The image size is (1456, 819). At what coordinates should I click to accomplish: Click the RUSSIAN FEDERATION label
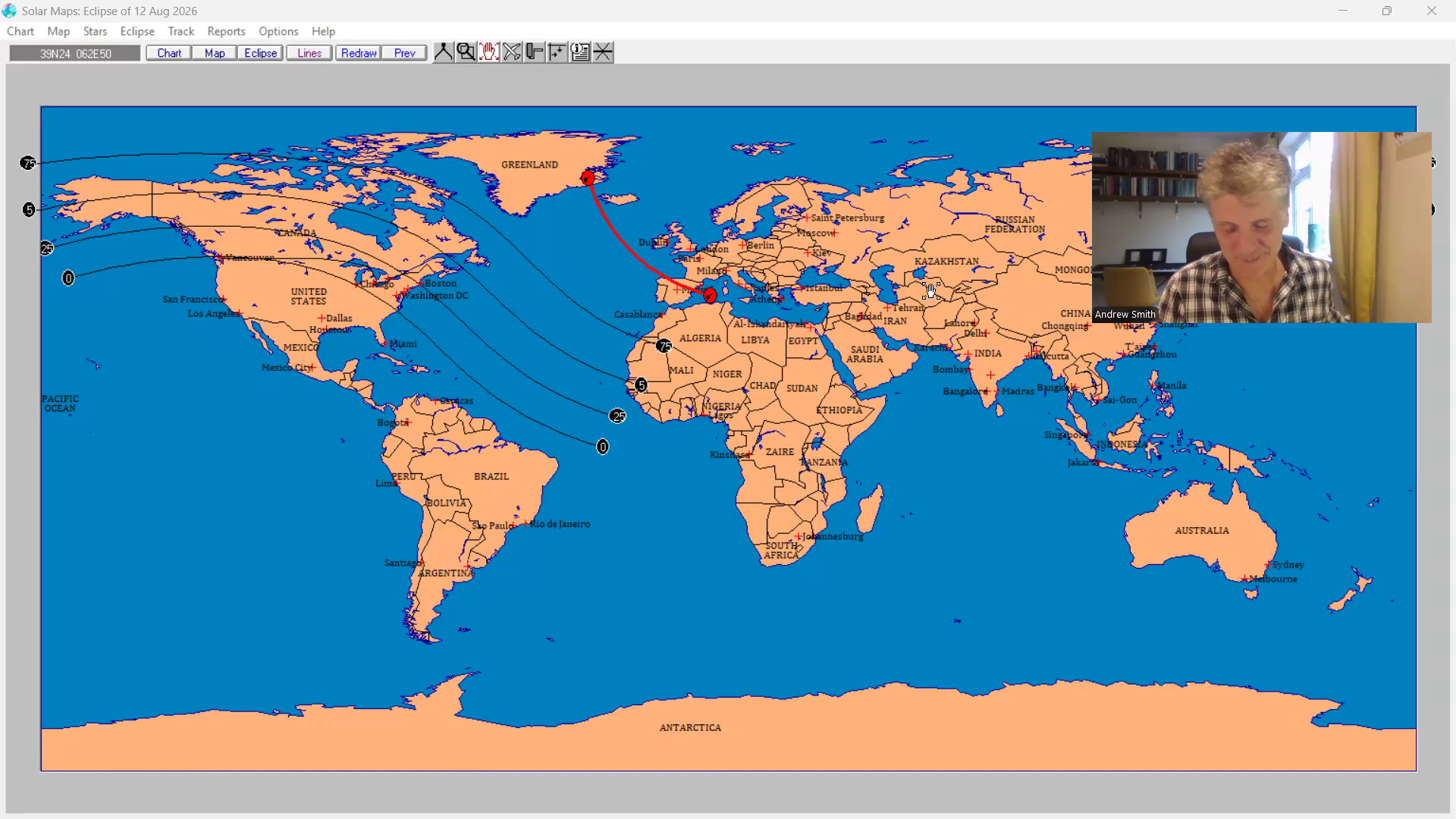[x=1015, y=224]
